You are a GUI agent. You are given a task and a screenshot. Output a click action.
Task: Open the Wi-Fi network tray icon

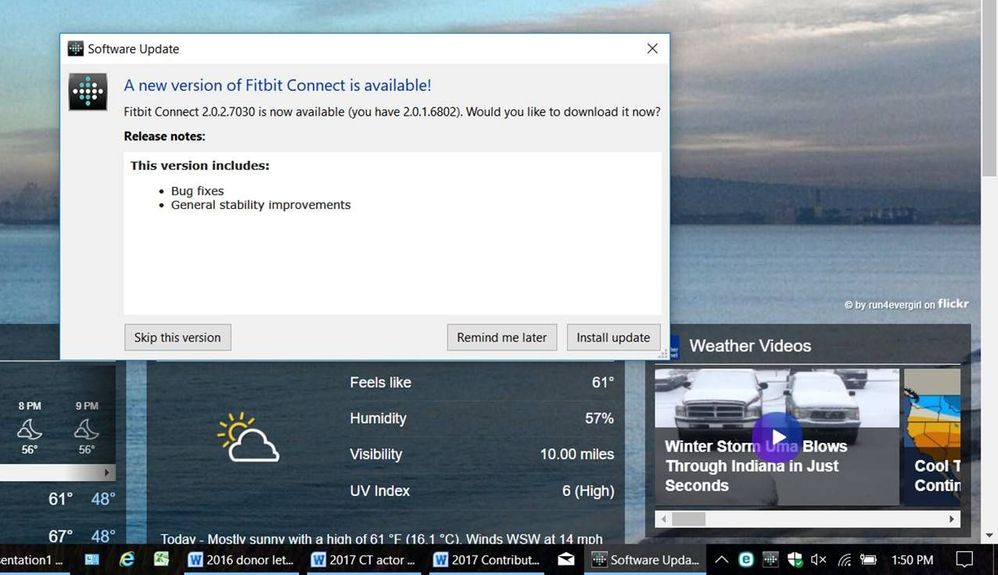[x=844, y=560]
